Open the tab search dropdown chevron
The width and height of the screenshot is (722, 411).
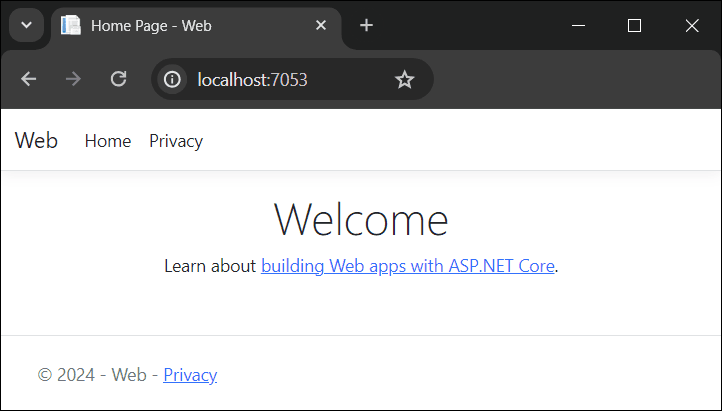click(x=26, y=25)
